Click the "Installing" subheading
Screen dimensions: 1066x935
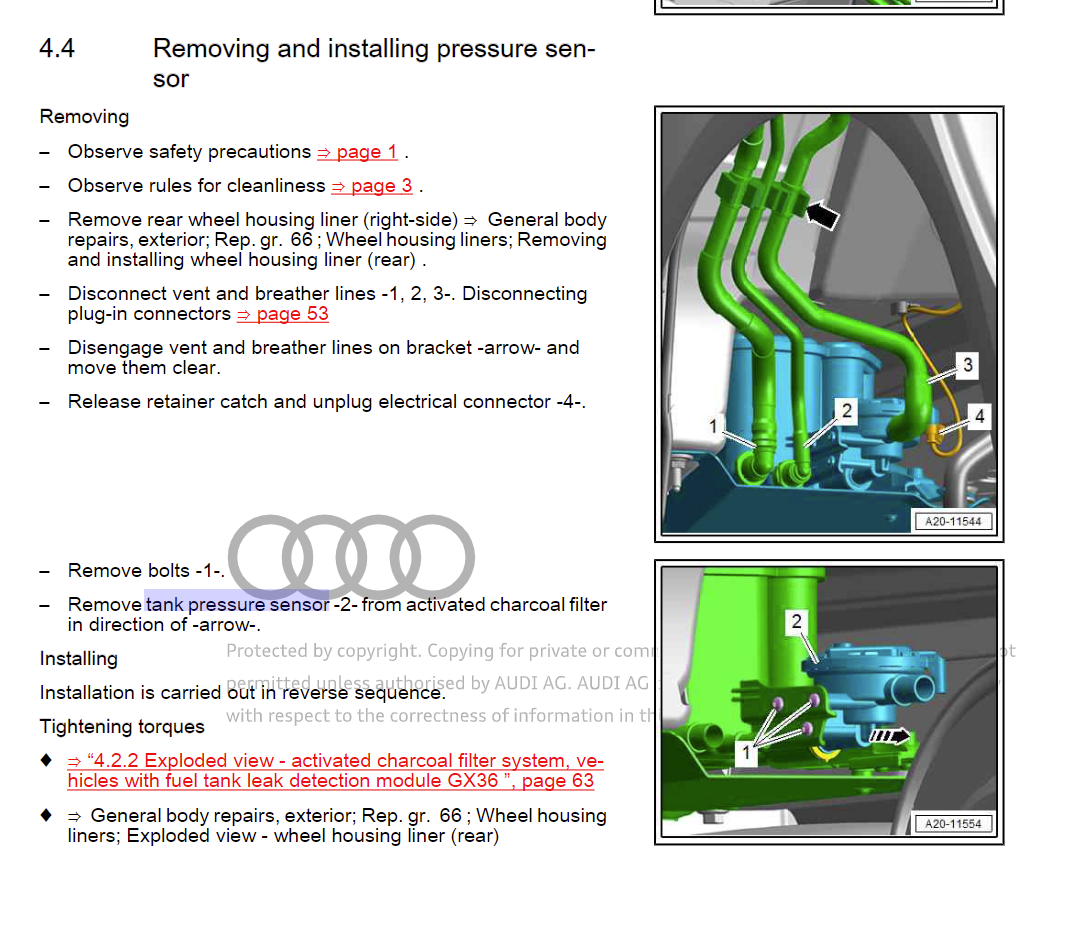click(x=79, y=659)
